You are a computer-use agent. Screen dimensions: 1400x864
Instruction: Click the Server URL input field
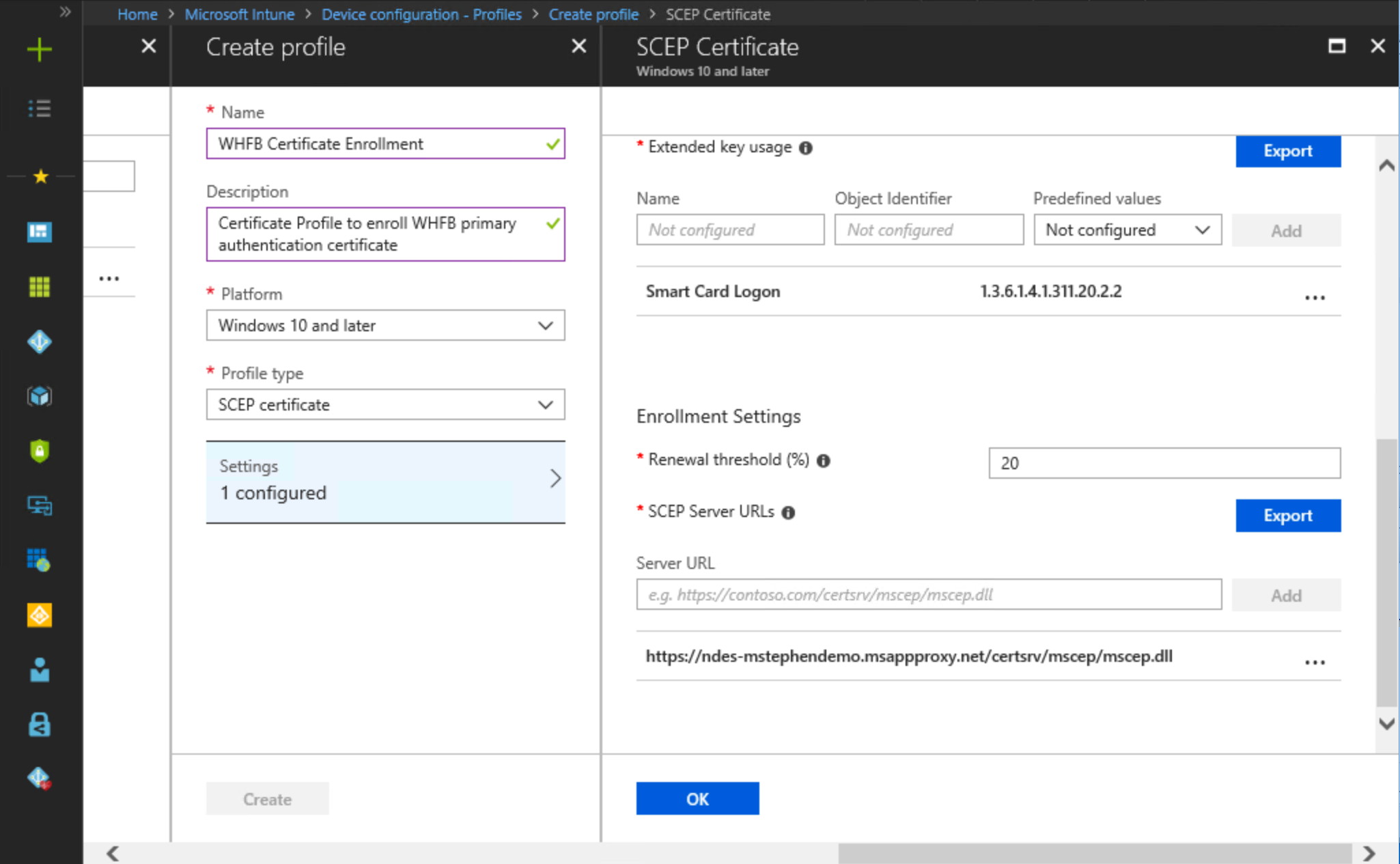pyautogui.click(x=928, y=595)
